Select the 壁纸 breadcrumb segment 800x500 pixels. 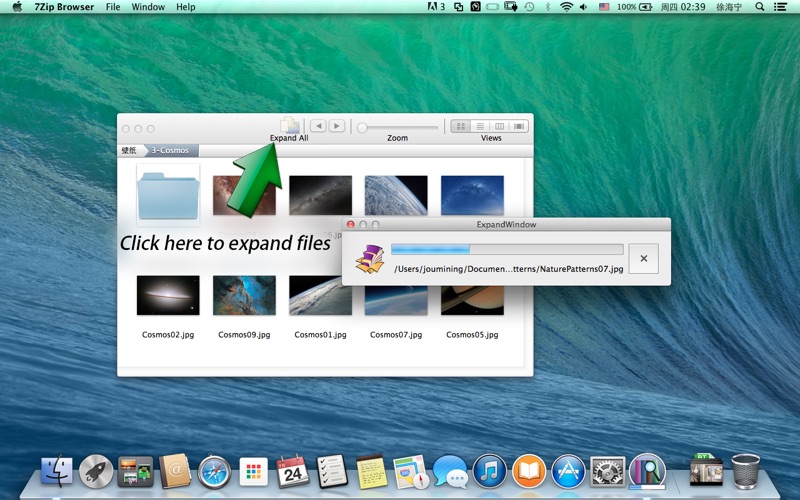[129, 151]
